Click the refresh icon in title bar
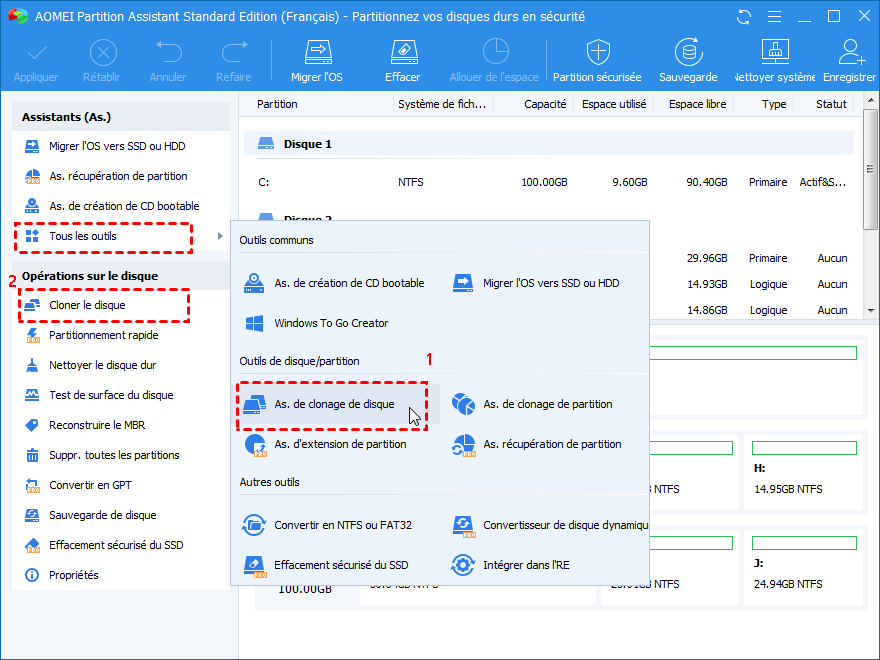 point(744,17)
